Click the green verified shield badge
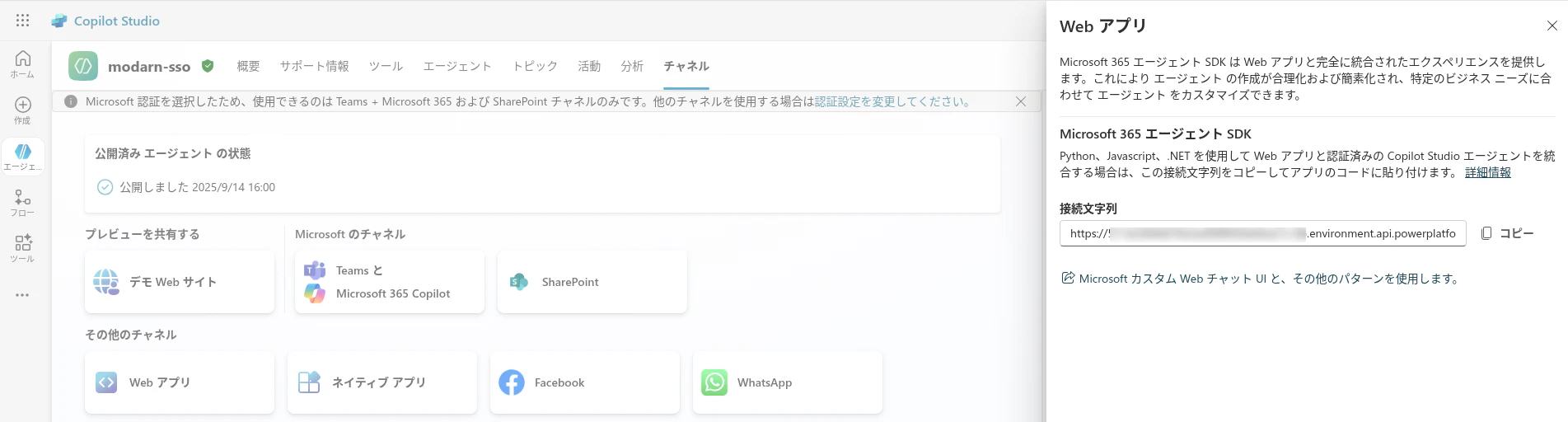This screenshot has width=1568, height=422. click(208, 66)
